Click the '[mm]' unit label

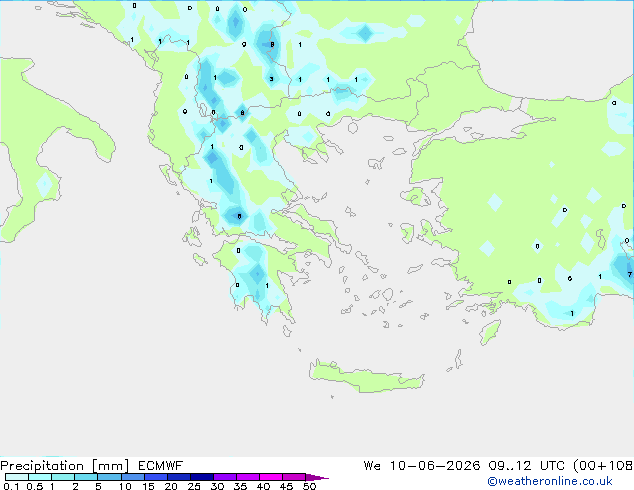(x=110, y=466)
